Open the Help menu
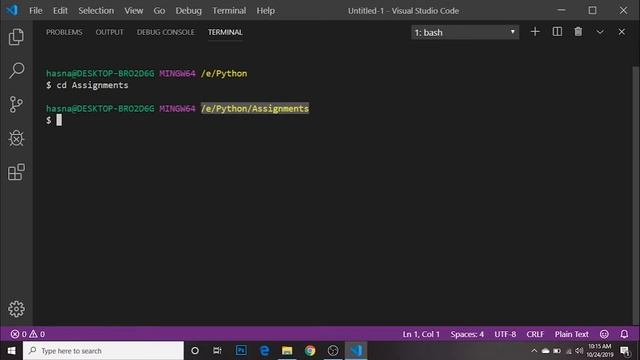640x360 pixels. [x=265, y=11]
